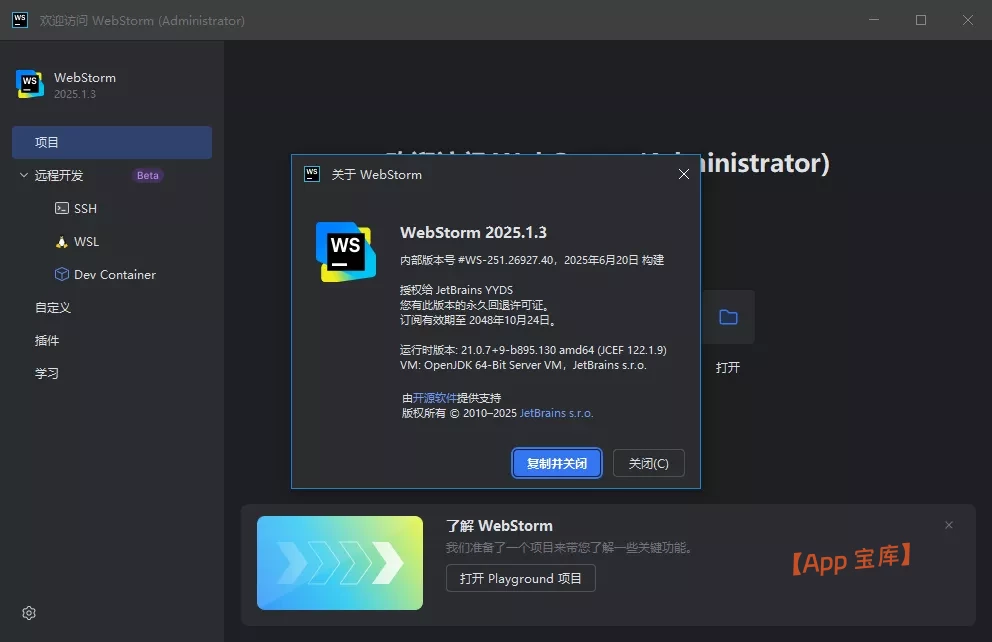The height and width of the screenshot is (642, 992).
Task: Select Dev Container remote development
Action: point(106,274)
